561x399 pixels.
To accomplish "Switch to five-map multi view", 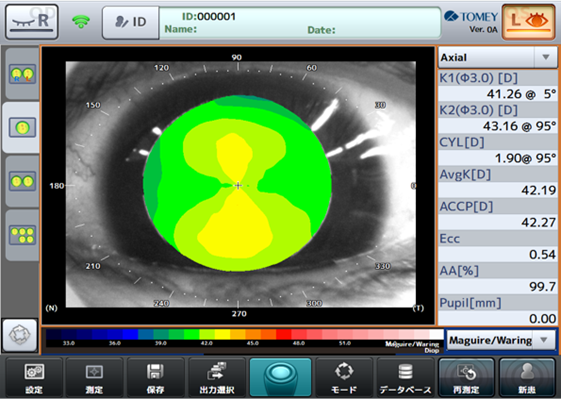I will 22,235.
